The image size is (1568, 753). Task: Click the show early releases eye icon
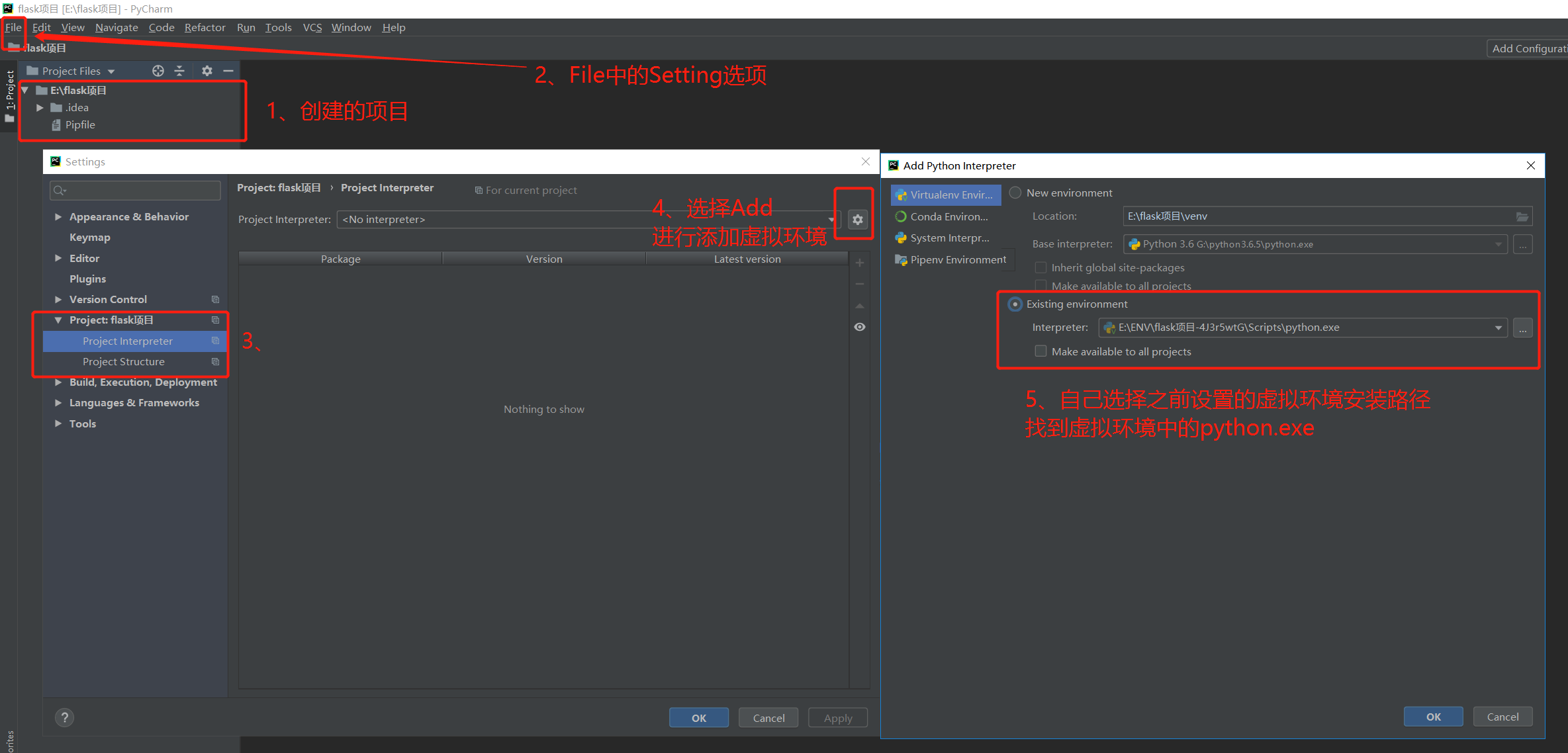pos(859,327)
